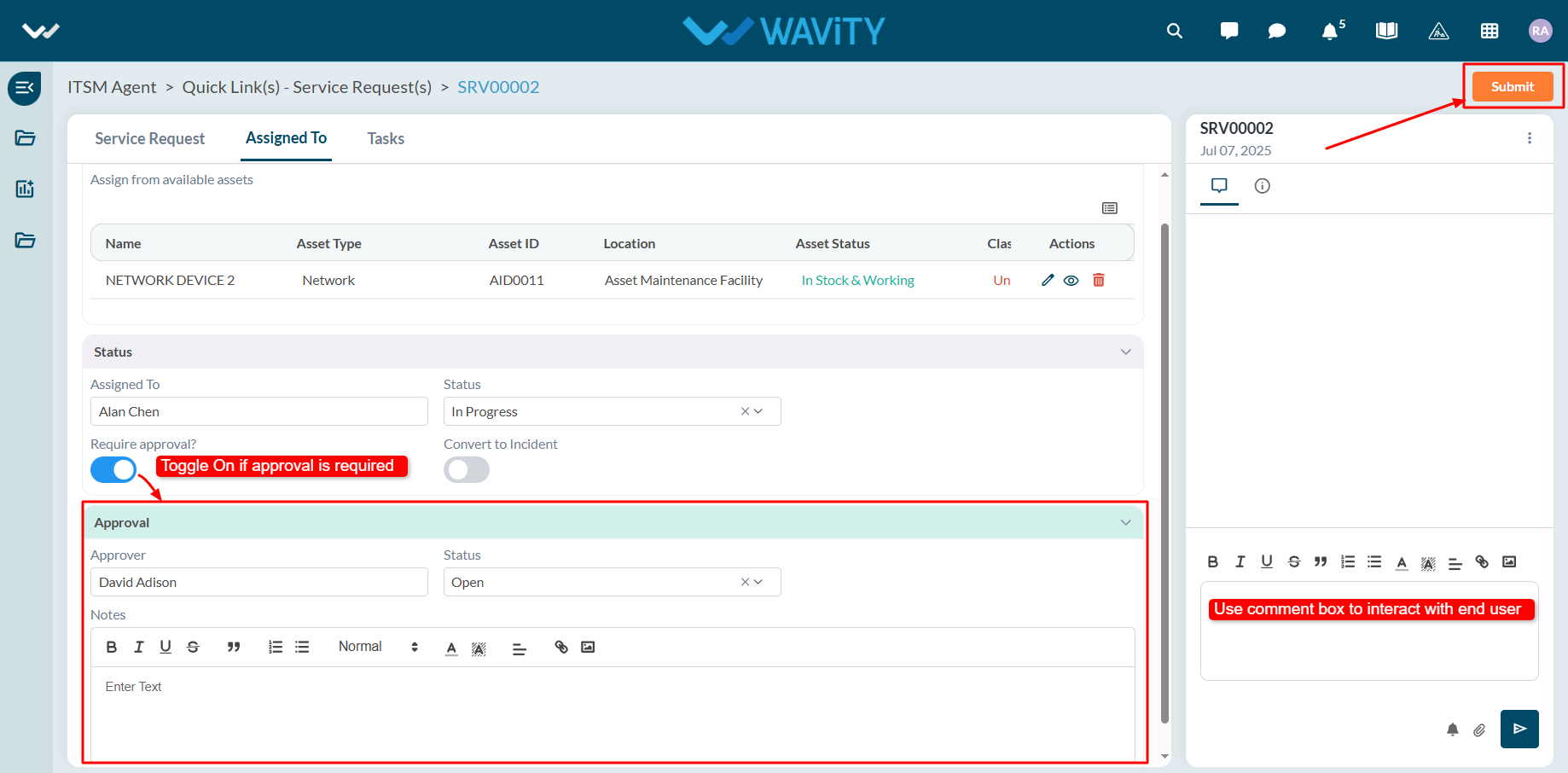View NETWORK DEVICE 2 with eye icon
Image resolution: width=1568 pixels, height=773 pixels.
(1071, 280)
